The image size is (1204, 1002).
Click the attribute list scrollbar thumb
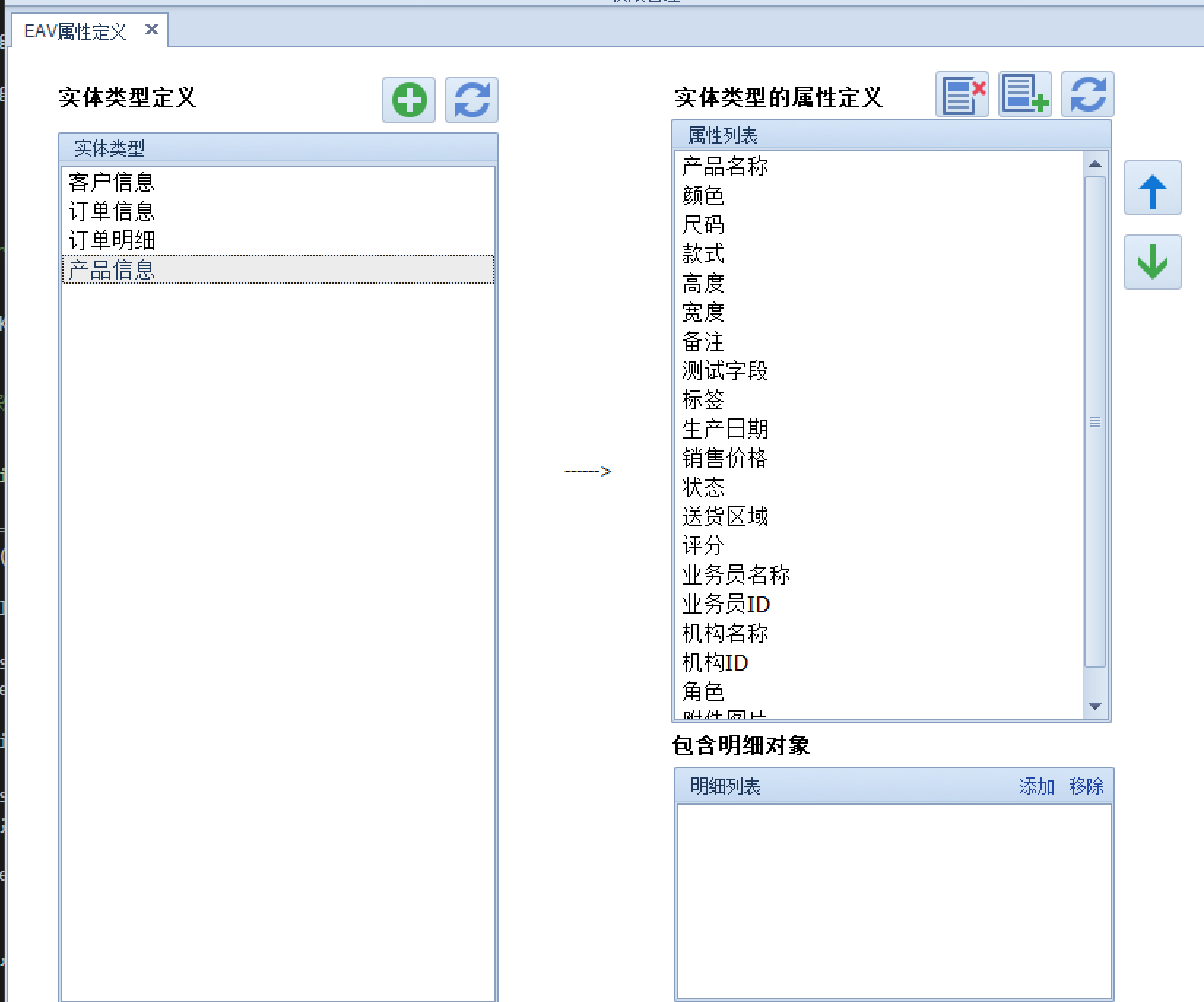pos(1095,422)
